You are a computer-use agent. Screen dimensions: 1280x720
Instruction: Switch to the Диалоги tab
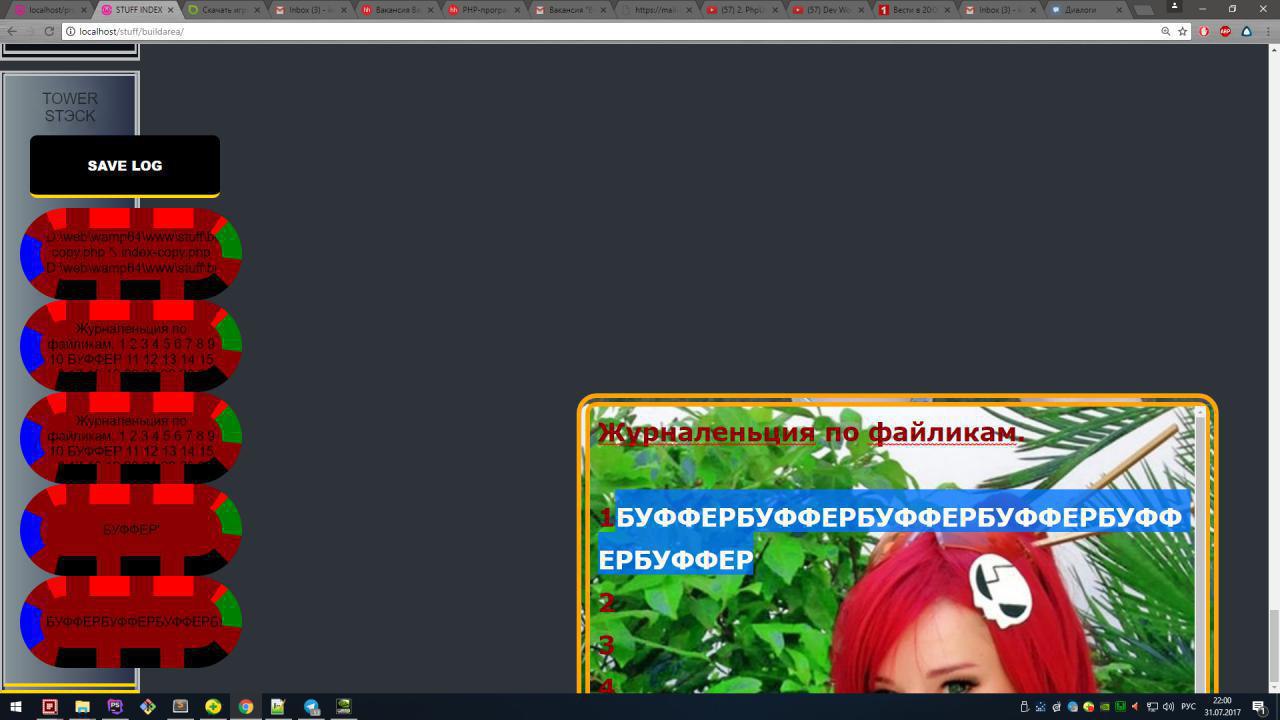pyautogui.click(x=1085, y=10)
